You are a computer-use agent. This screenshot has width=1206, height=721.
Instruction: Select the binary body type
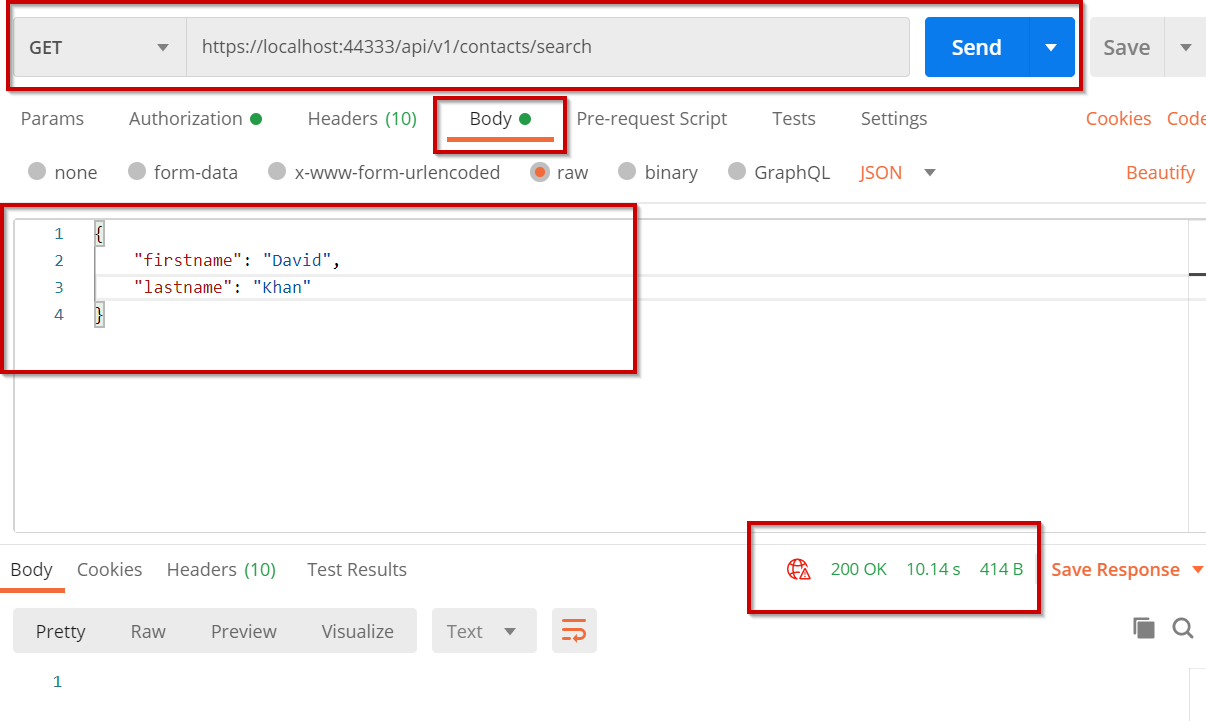pos(658,172)
